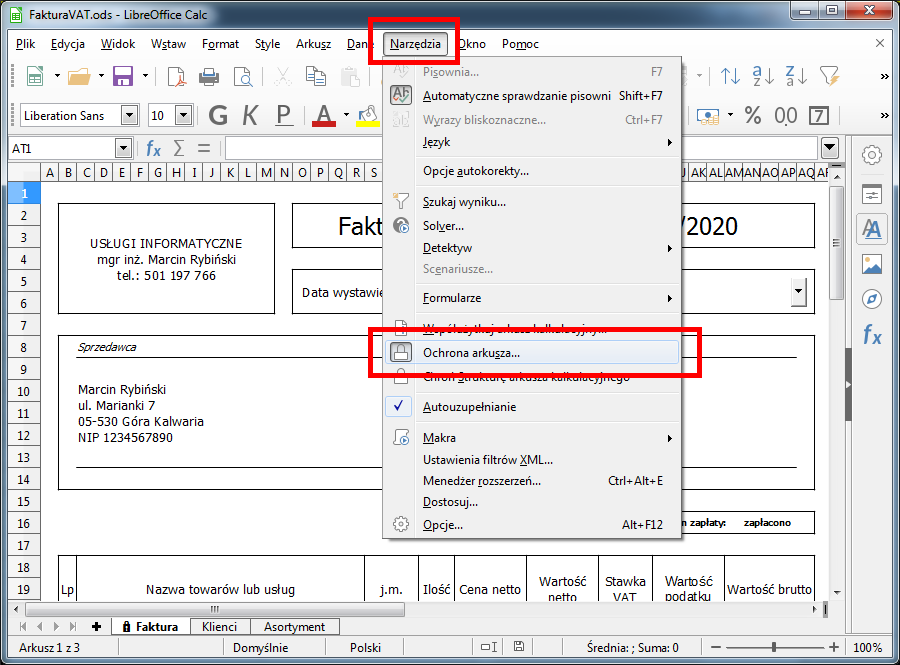Image resolution: width=900 pixels, height=665 pixels.
Task: Click the Print icon in the toolbar
Action: tap(209, 76)
